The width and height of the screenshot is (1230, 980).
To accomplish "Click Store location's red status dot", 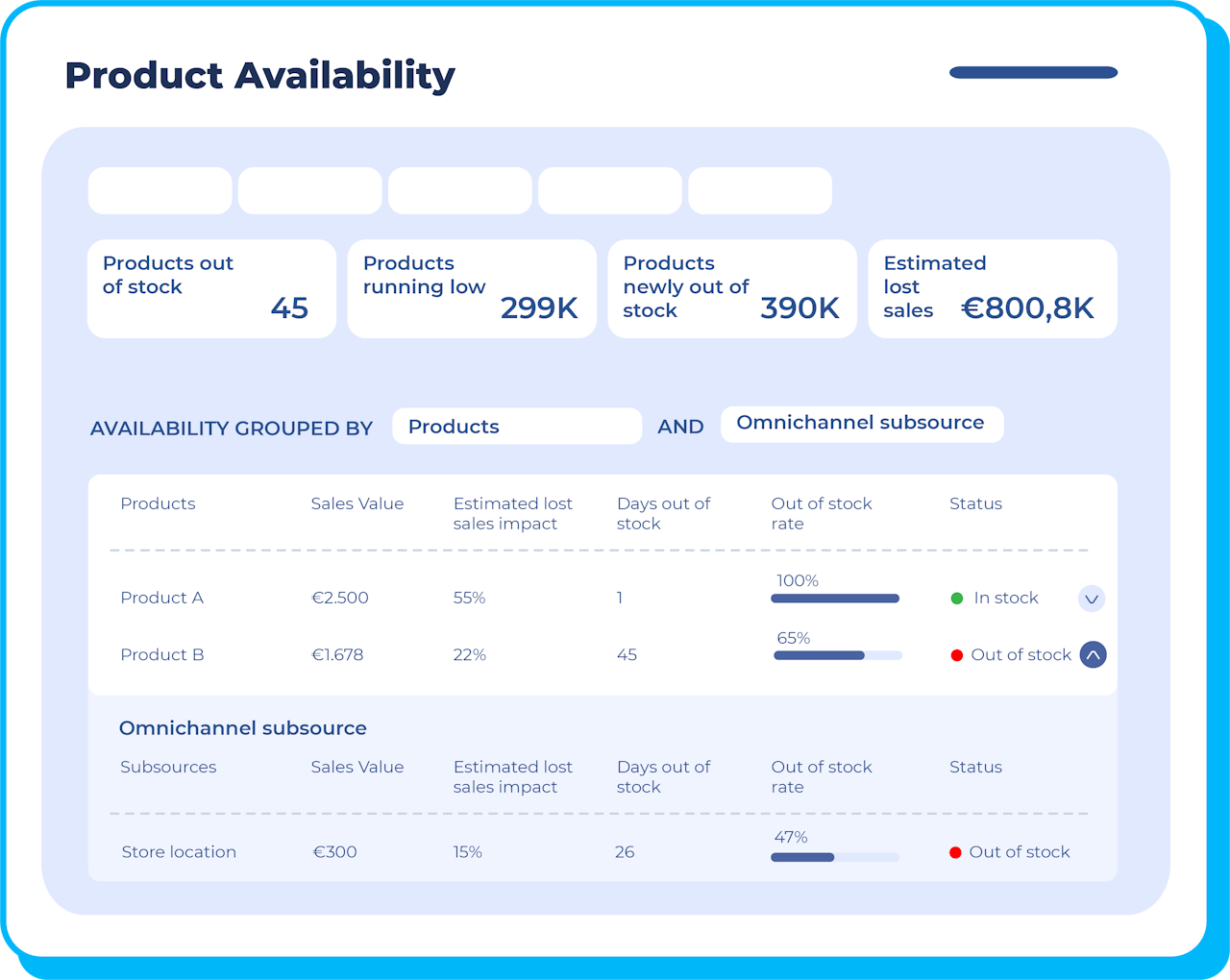I will click(955, 852).
